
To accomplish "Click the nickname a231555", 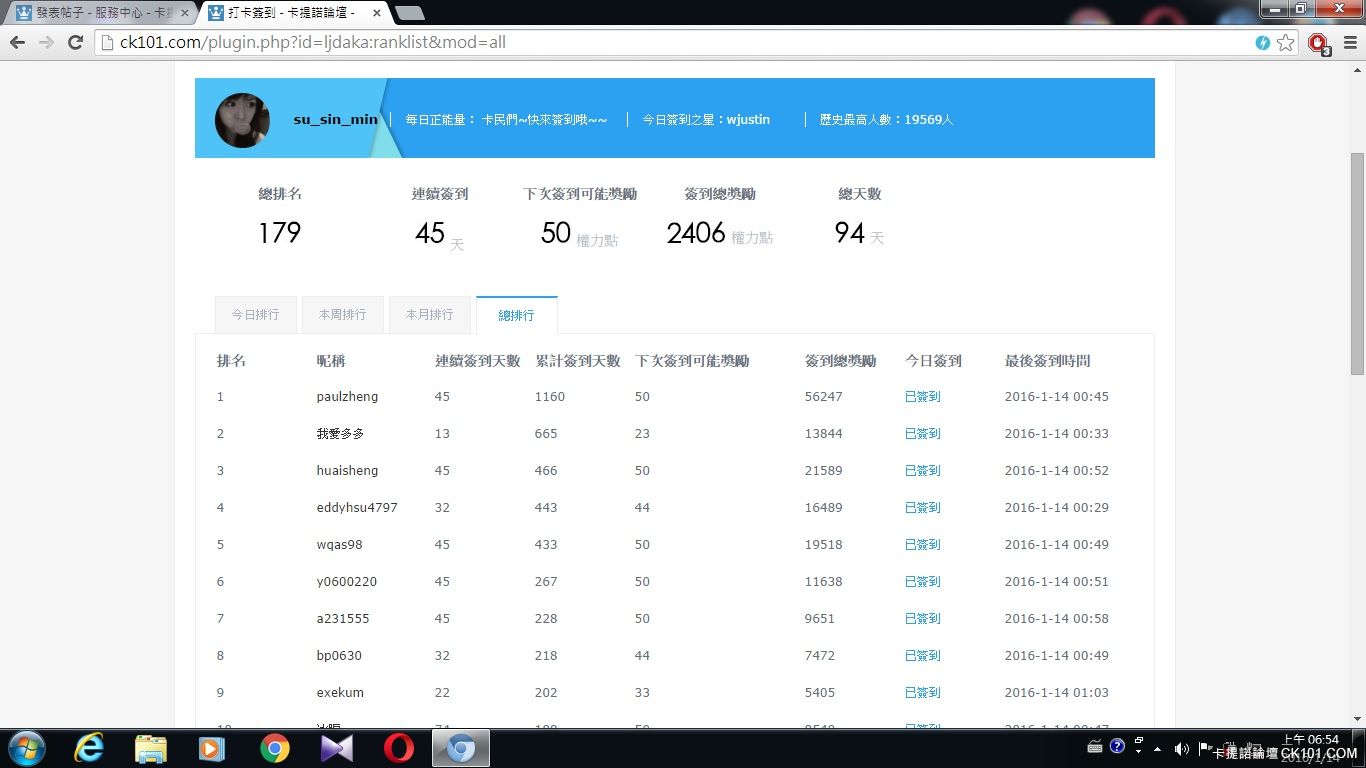I will click(343, 619).
